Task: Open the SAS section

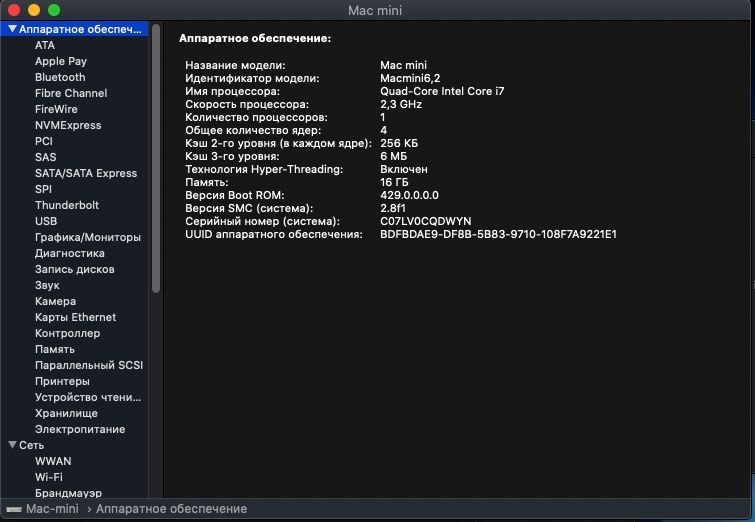Action: coord(46,157)
